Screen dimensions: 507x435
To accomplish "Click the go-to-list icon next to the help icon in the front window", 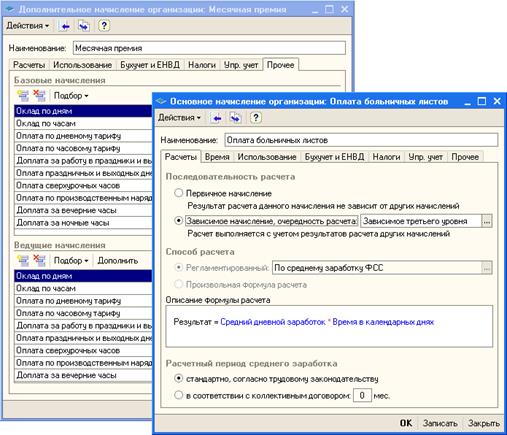I will tap(235, 118).
